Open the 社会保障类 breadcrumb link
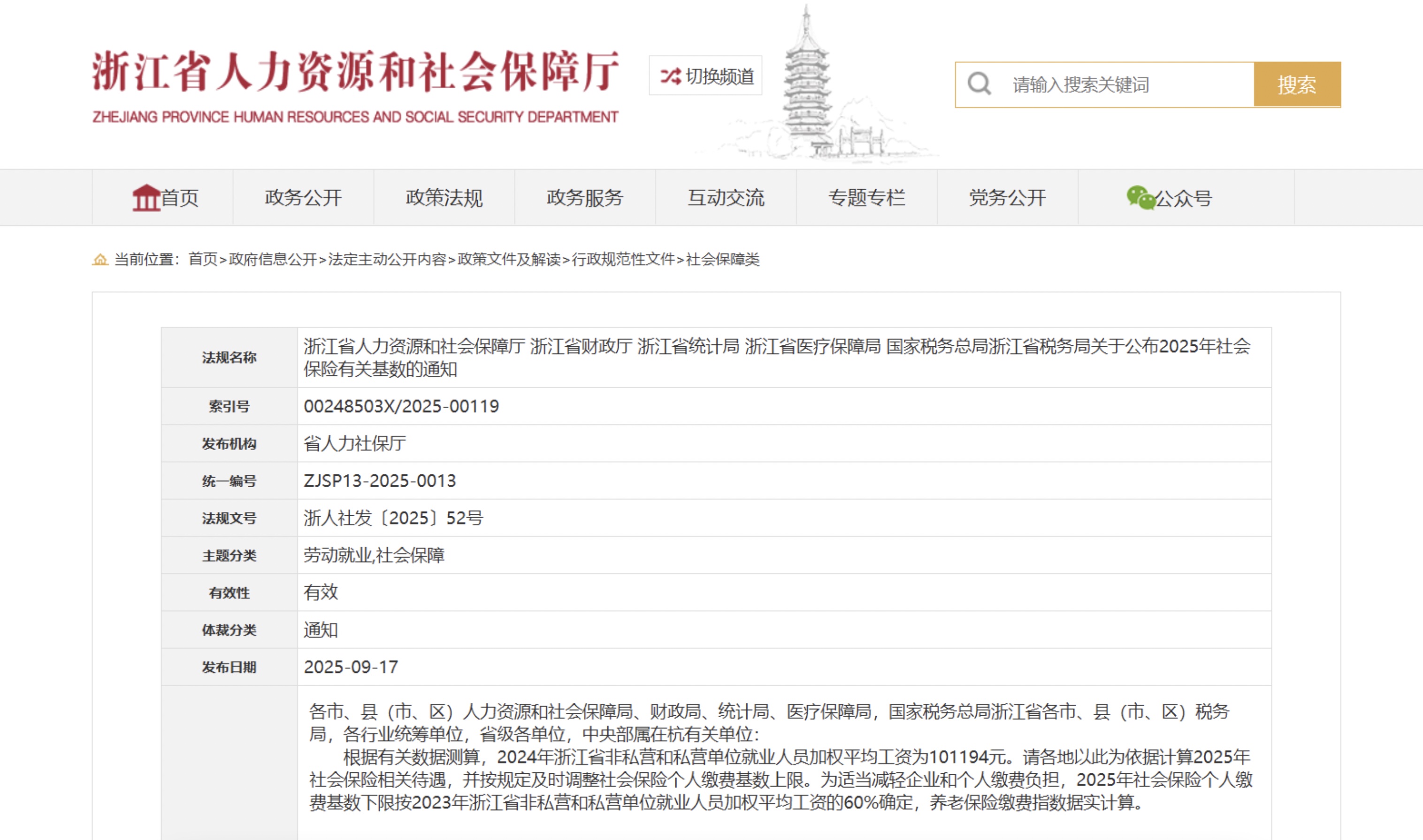Viewport: 1423px width, 840px height. pos(722,259)
